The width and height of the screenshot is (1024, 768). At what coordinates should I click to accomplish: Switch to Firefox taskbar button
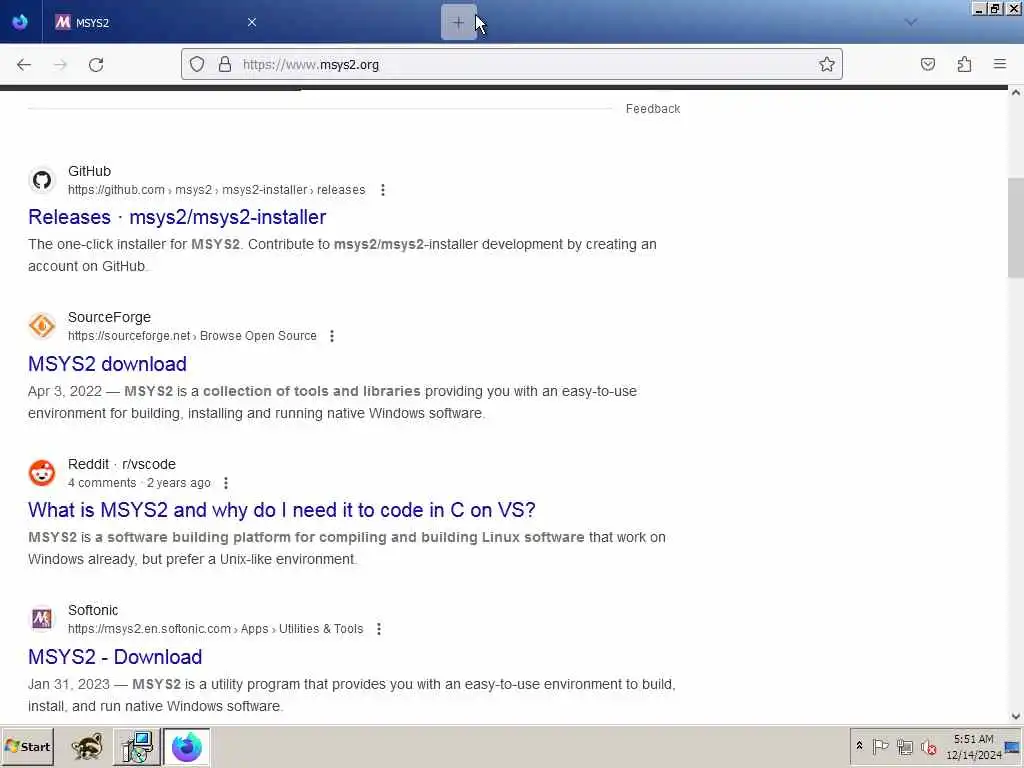click(x=187, y=746)
